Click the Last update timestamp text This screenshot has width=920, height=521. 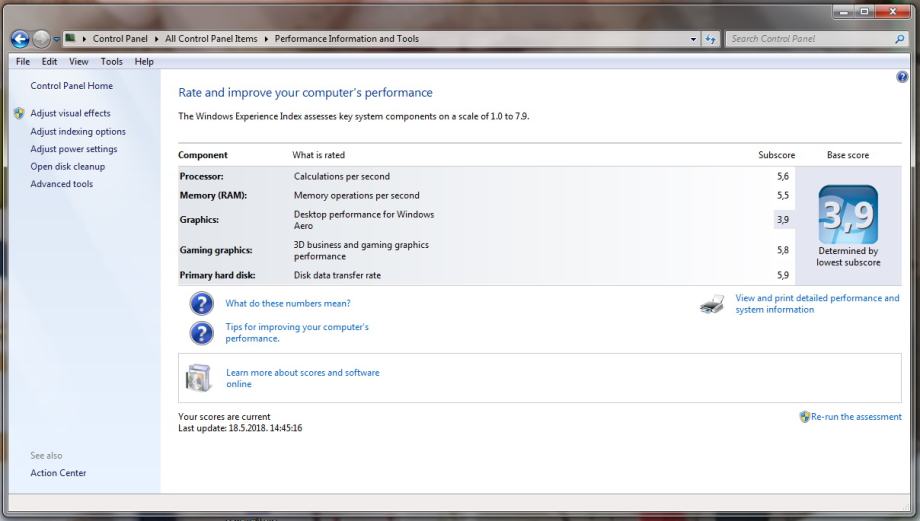point(240,428)
